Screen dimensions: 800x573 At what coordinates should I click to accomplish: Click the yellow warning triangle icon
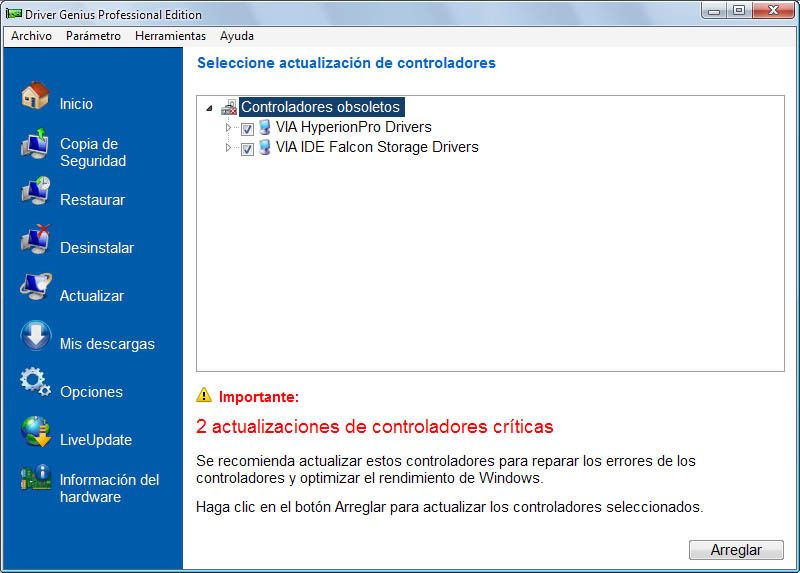point(204,395)
